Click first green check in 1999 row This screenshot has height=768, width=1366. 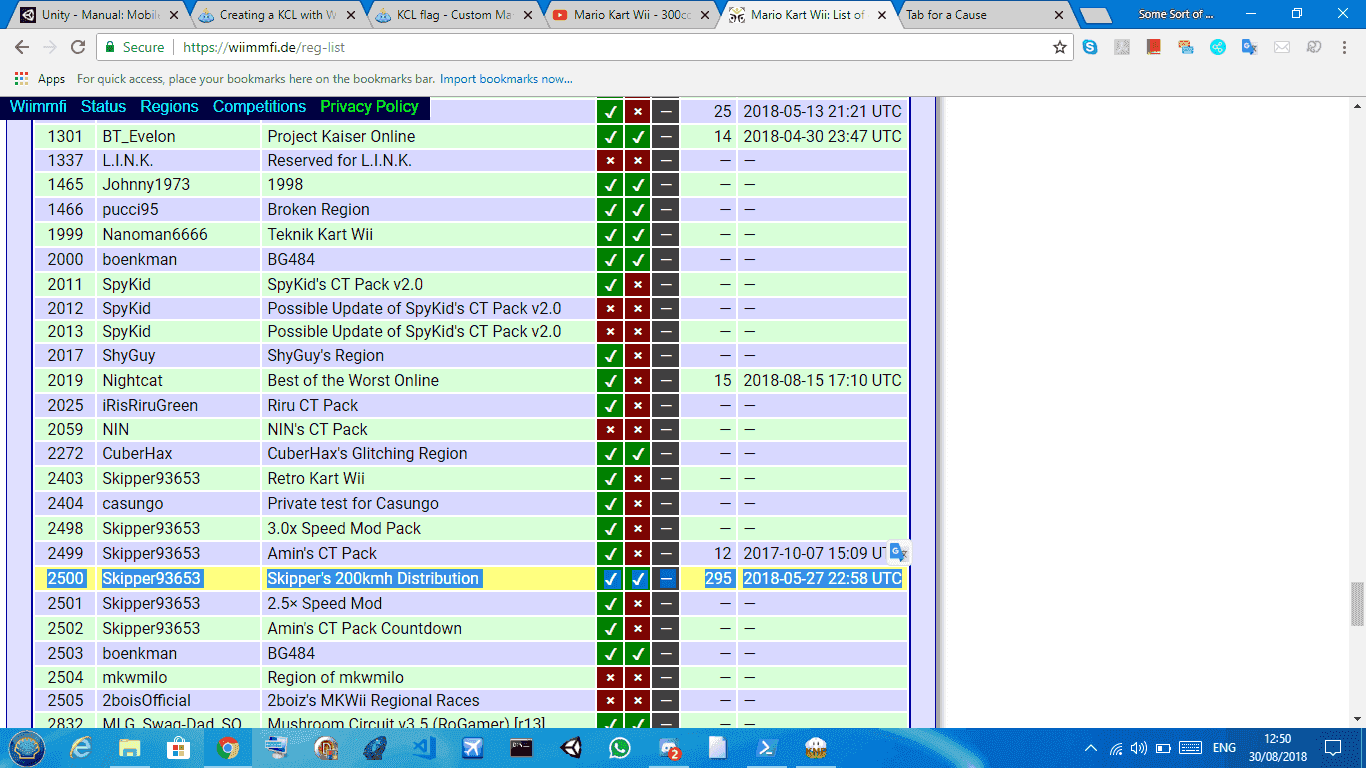(610, 234)
